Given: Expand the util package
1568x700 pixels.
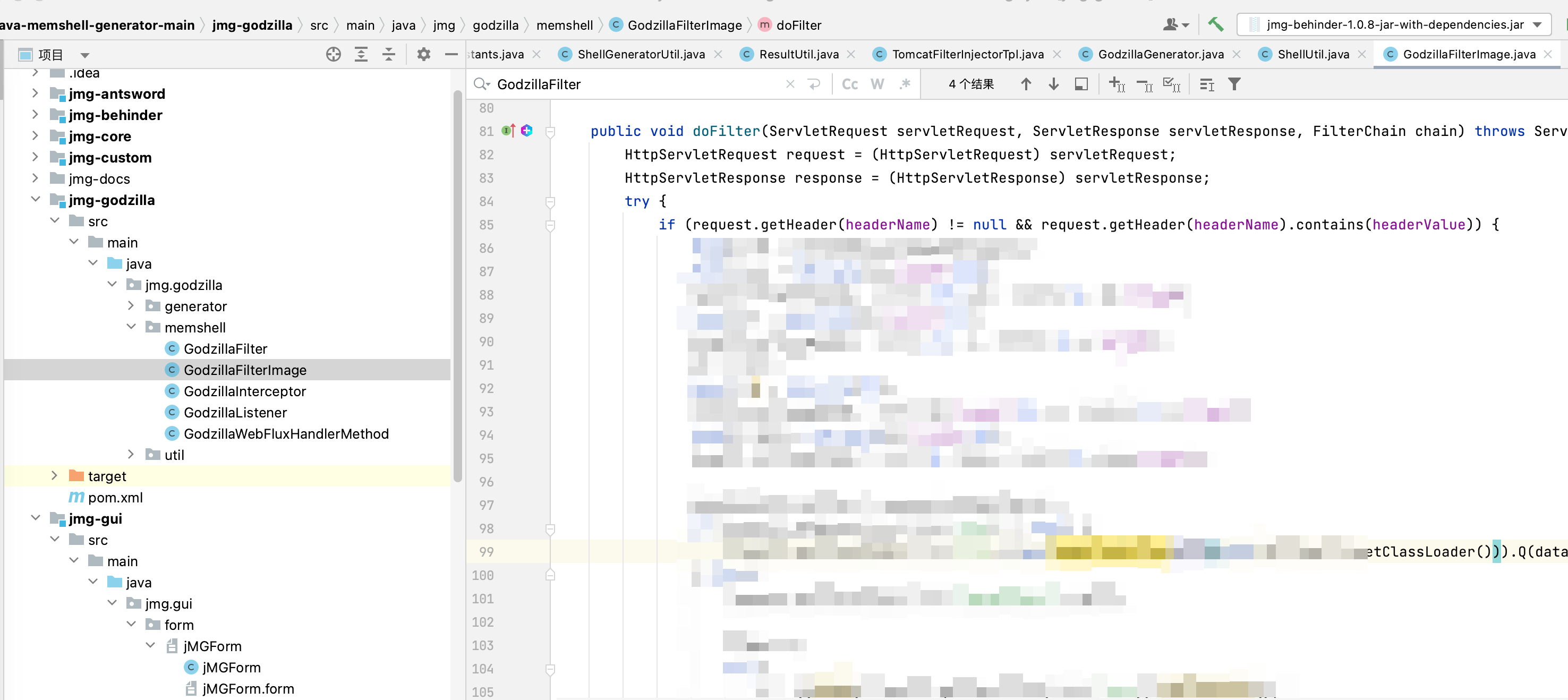Looking at the screenshot, I should (131, 454).
